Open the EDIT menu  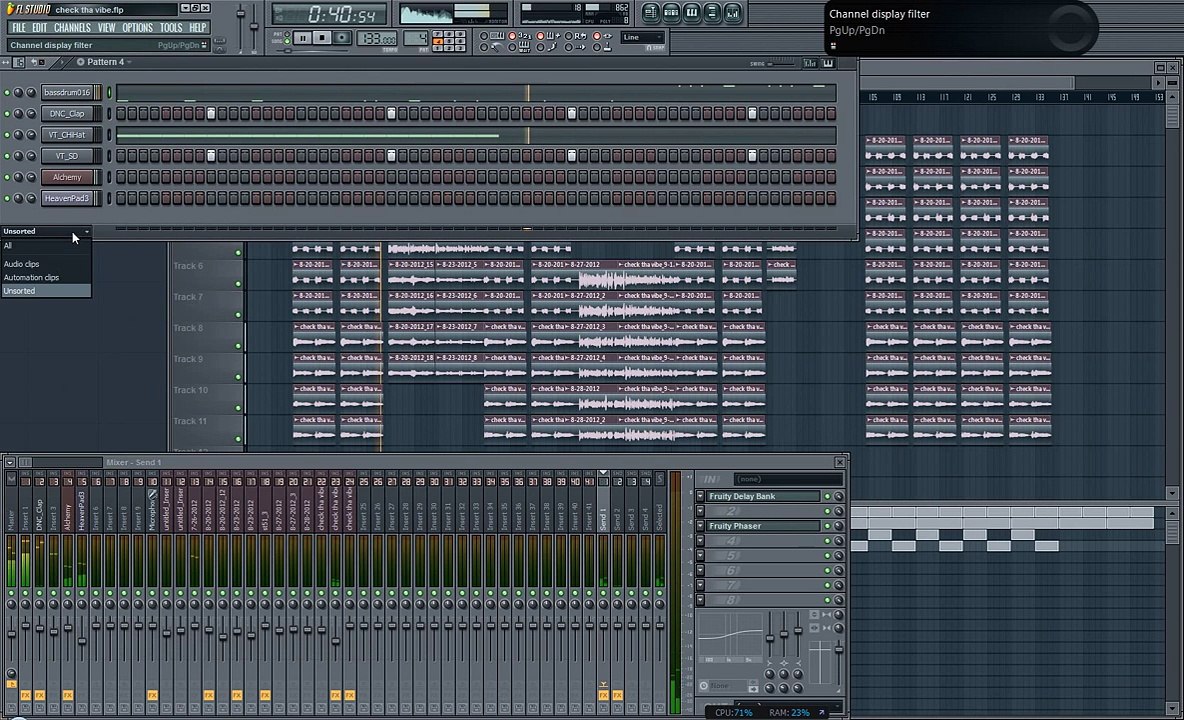tap(39, 27)
